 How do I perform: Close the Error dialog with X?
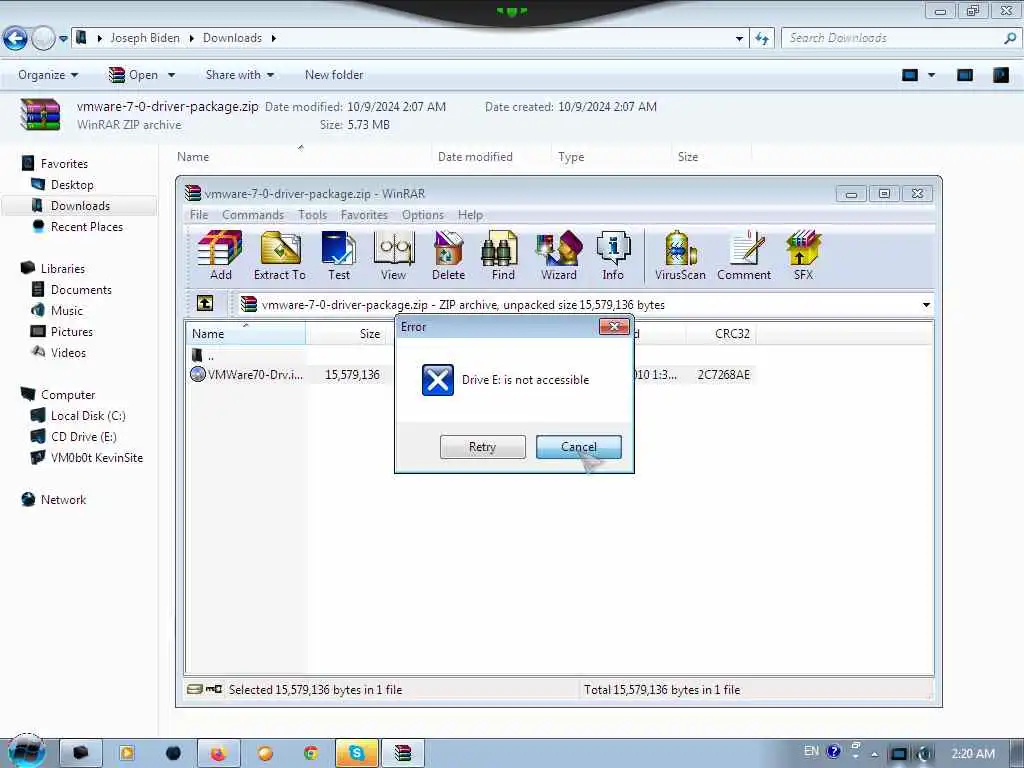coord(614,327)
